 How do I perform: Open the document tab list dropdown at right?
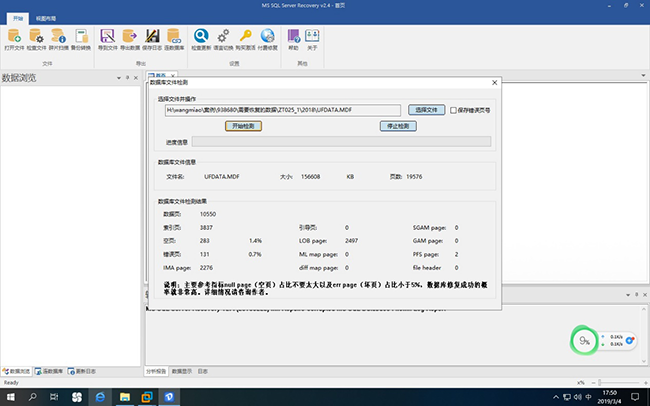click(643, 75)
